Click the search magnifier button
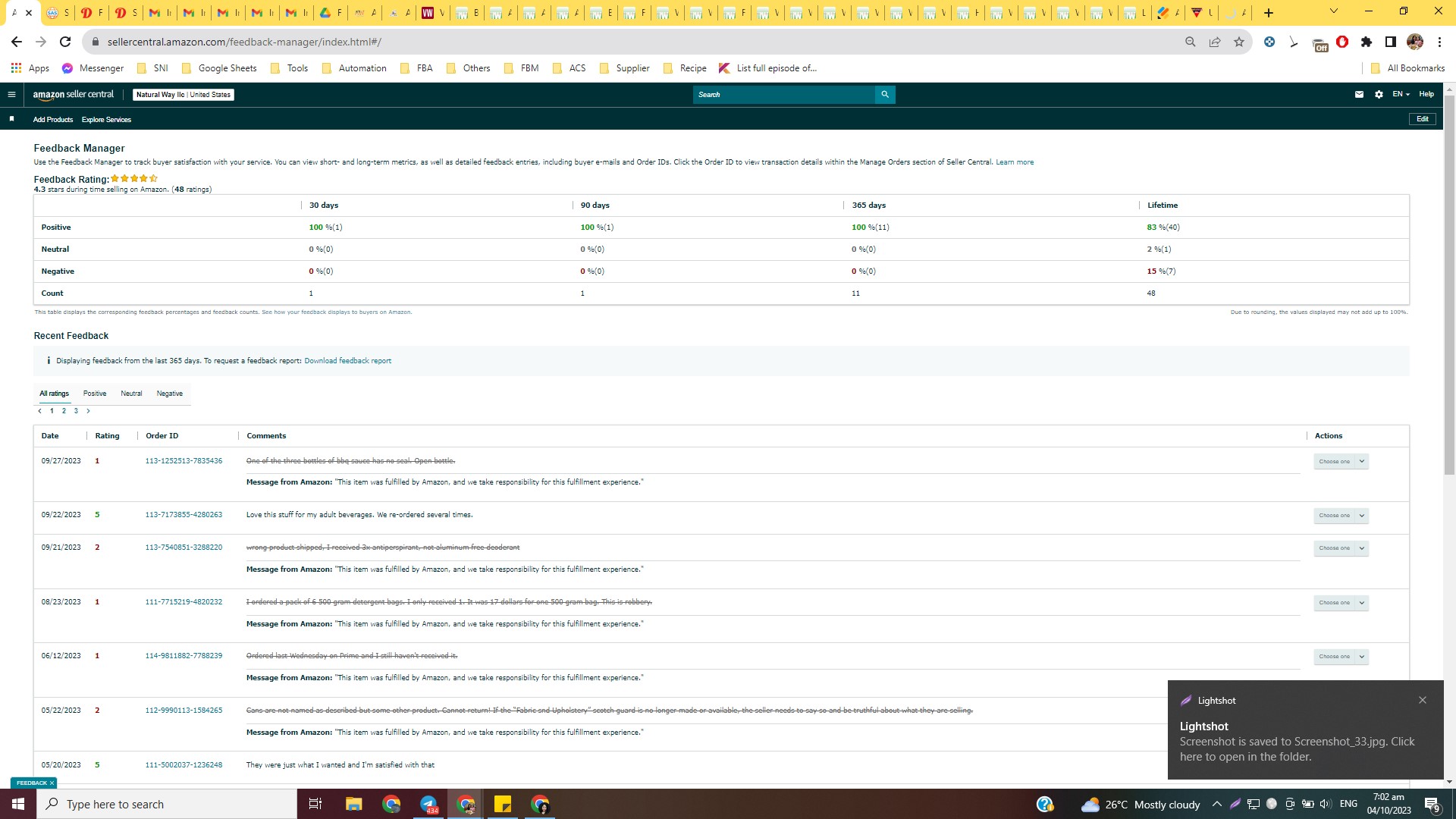1456x819 pixels. point(885,95)
